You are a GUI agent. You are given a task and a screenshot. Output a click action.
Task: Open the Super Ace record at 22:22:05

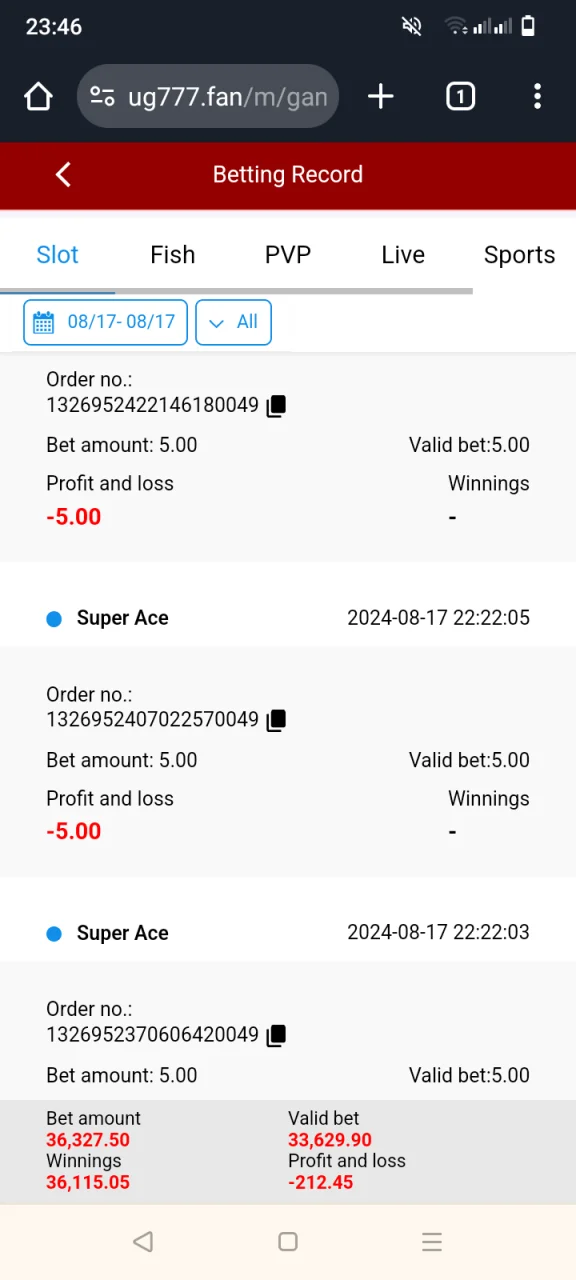click(x=288, y=618)
